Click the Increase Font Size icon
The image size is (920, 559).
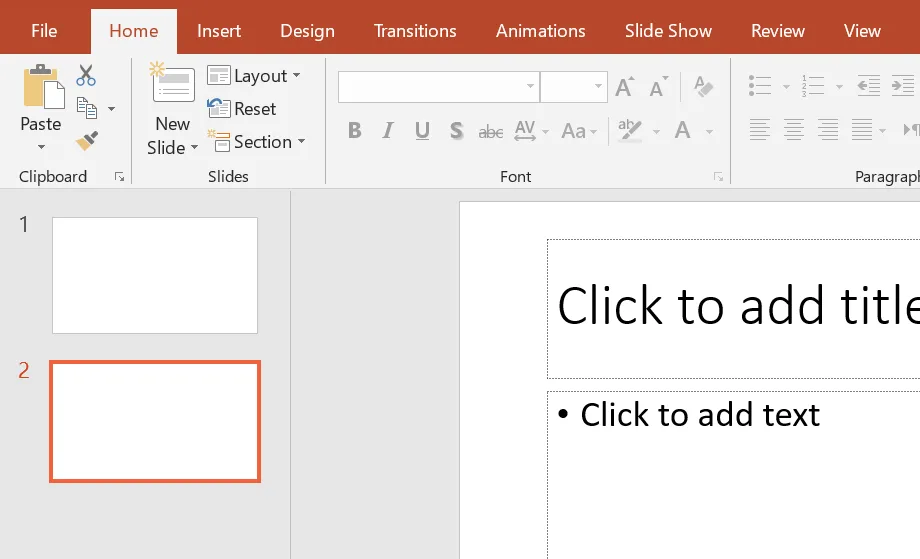625,87
